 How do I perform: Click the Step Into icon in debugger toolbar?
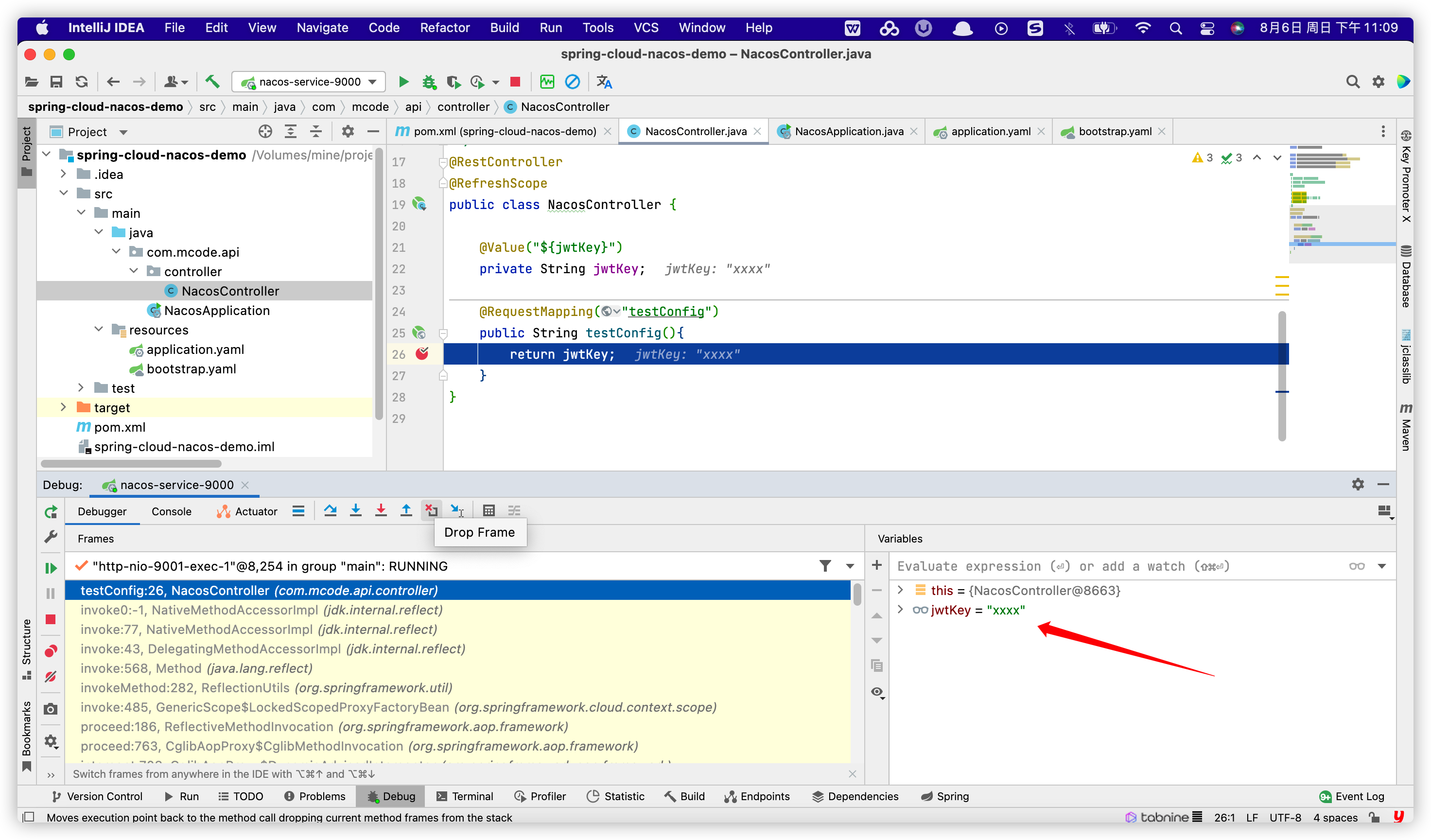point(355,510)
